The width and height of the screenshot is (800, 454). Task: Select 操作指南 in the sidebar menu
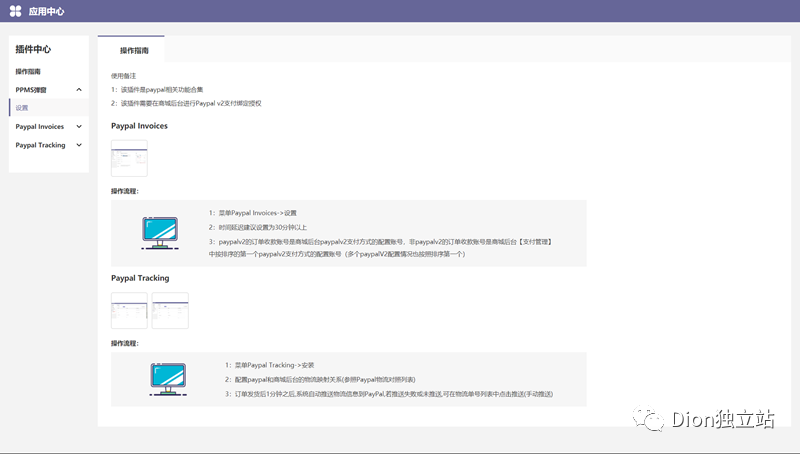point(28,71)
